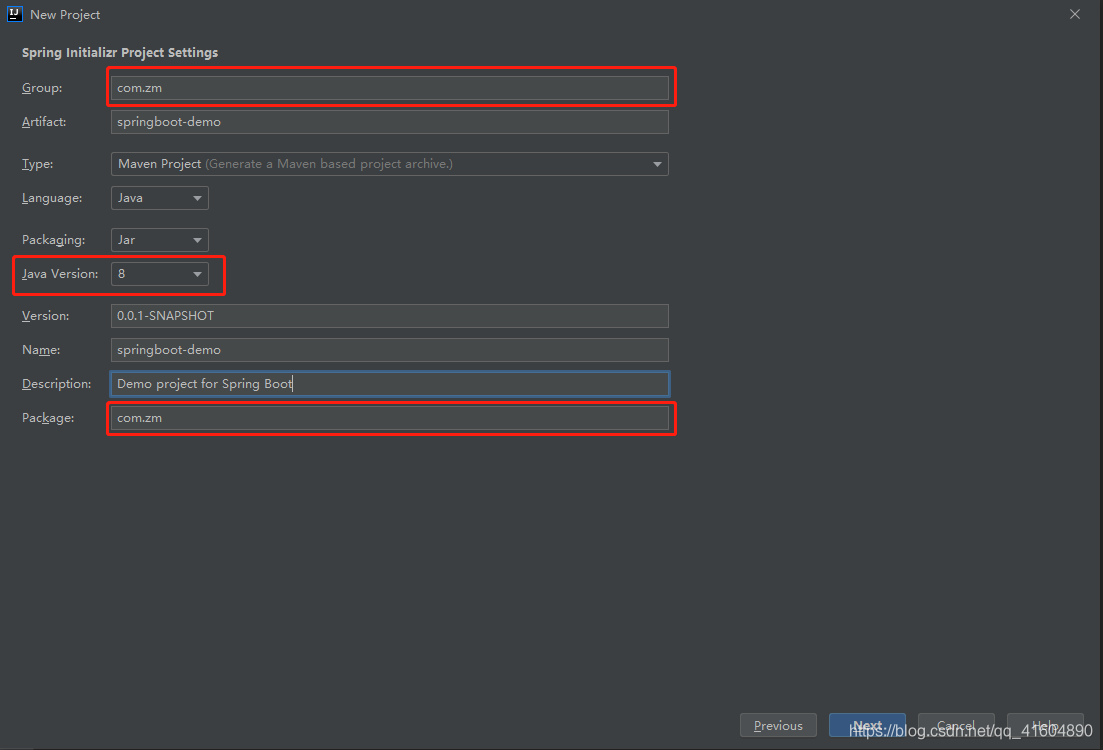Click the Cancel button
The image size is (1103, 750).
point(956,725)
